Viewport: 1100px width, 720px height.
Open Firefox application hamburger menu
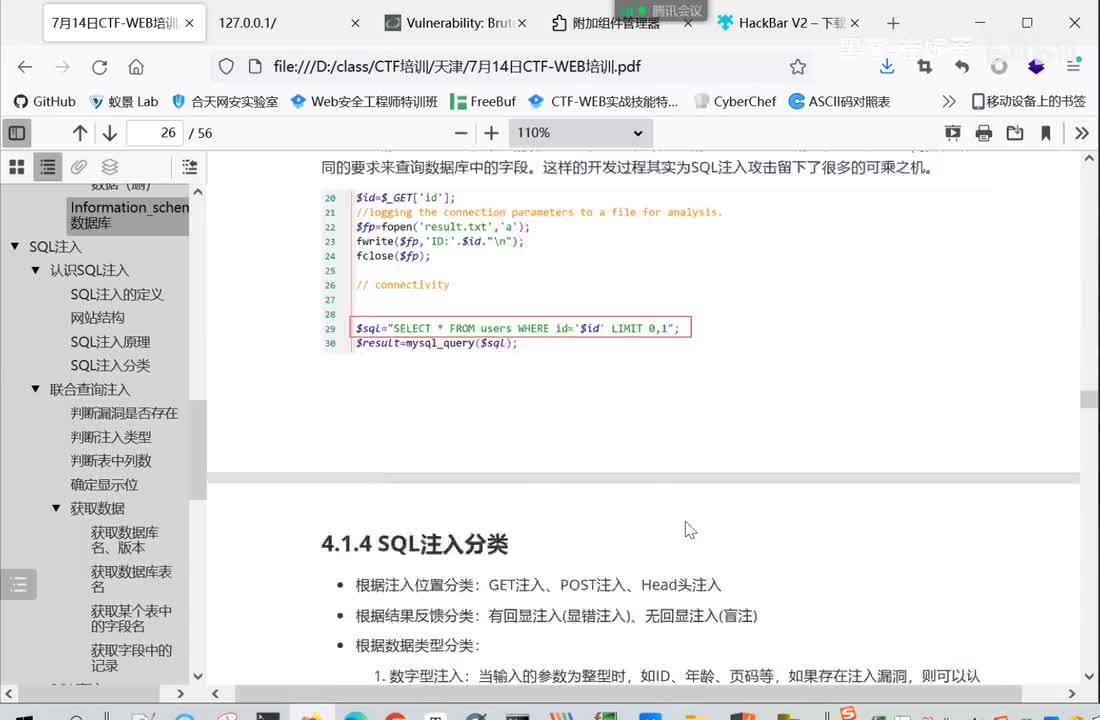pos(1073,67)
